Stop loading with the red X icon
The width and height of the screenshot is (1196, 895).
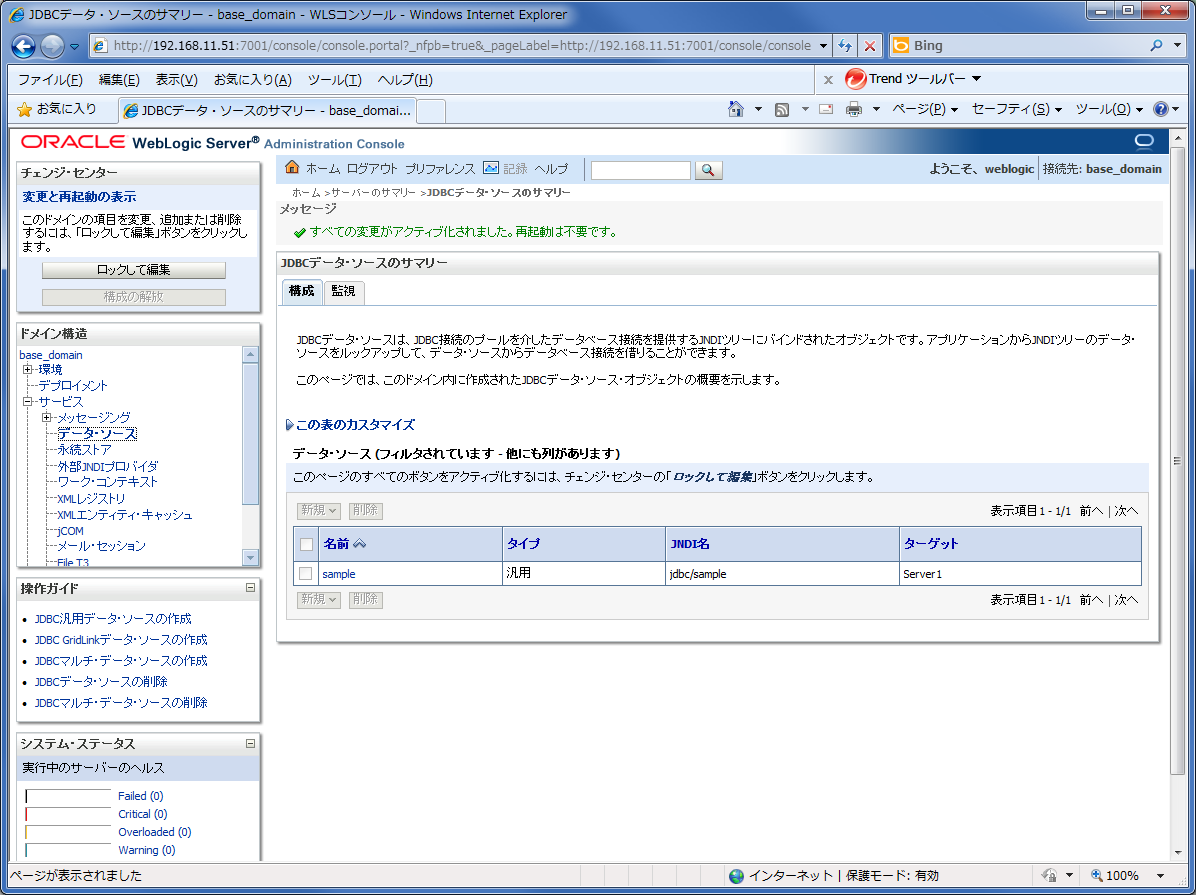tap(870, 46)
